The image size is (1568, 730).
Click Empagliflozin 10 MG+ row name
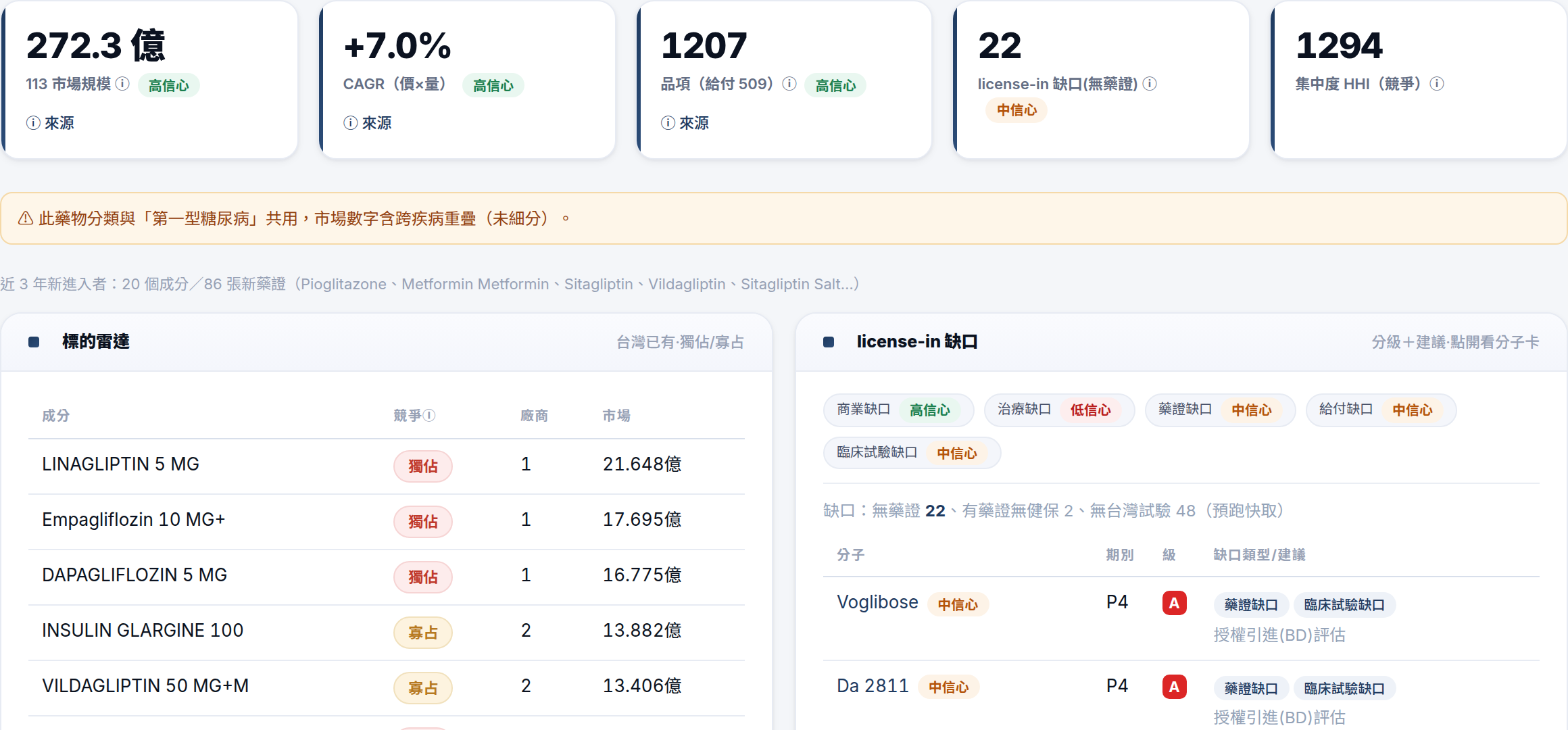134,520
